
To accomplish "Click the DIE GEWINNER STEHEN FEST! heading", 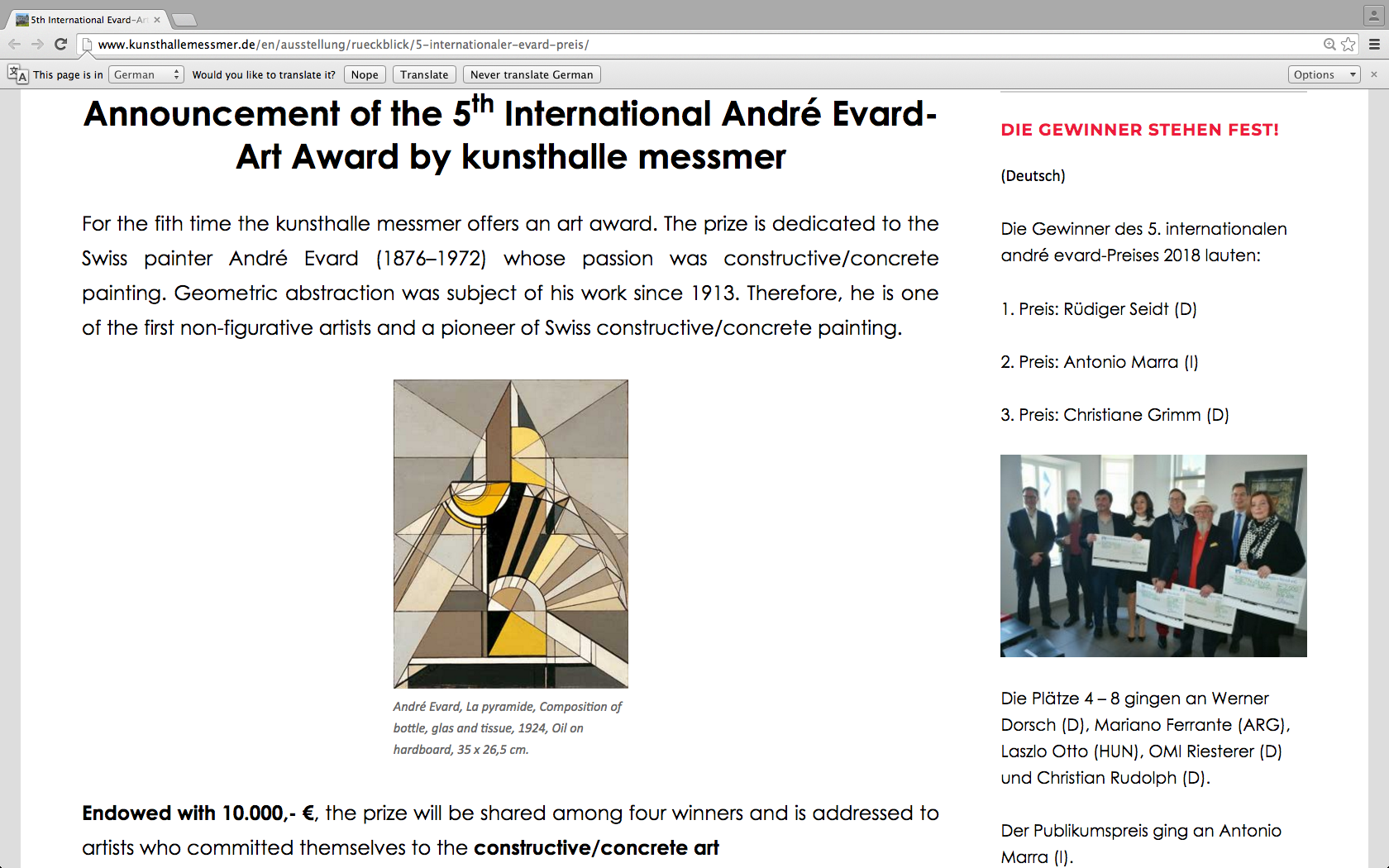I will click(x=1139, y=130).
